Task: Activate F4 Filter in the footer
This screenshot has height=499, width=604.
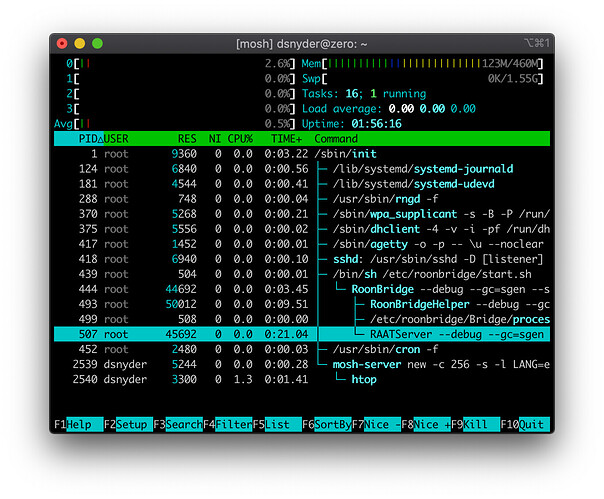Action: click(228, 424)
